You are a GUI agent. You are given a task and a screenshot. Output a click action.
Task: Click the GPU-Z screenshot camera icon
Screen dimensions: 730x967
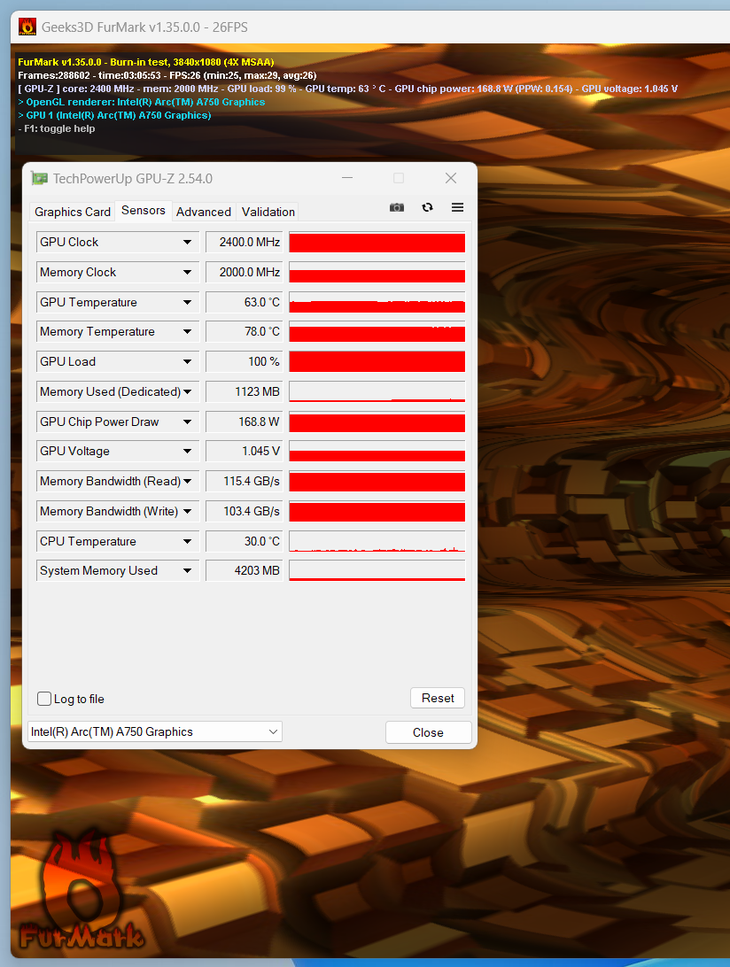pos(397,207)
